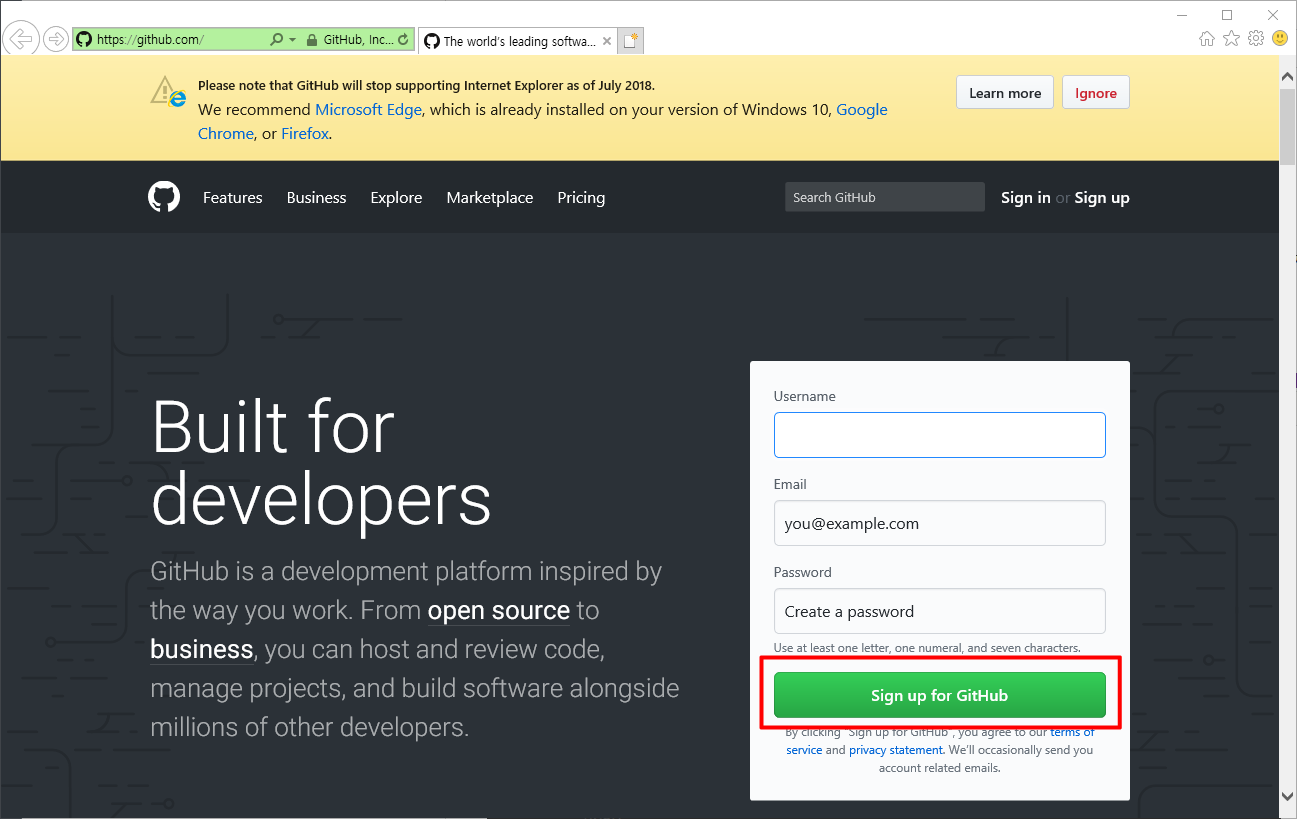The width and height of the screenshot is (1297, 819).
Task: Click the Sign up for GitHub button
Action: point(940,695)
